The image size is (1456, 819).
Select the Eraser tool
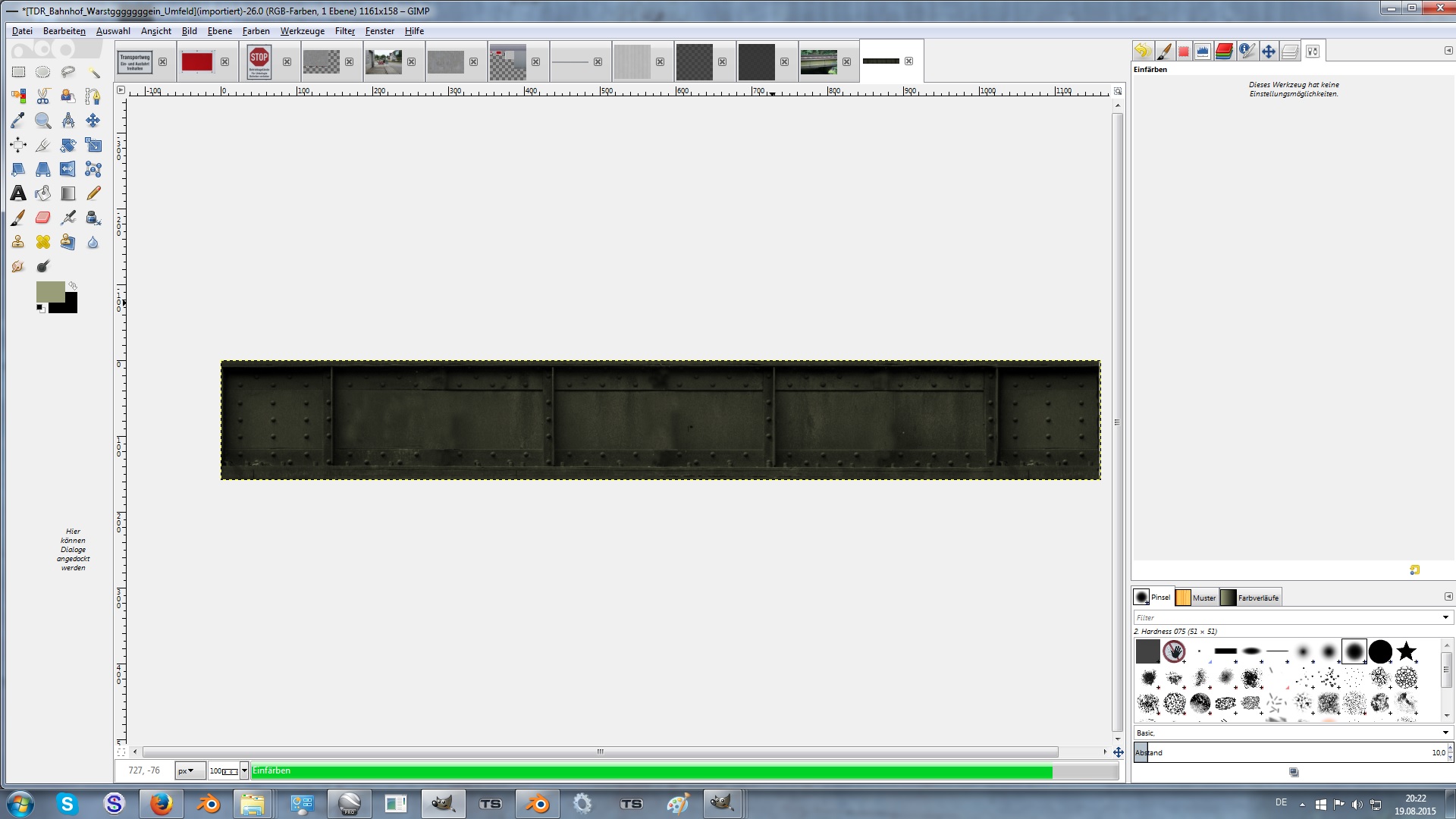pyautogui.click(x=43, y=218)
